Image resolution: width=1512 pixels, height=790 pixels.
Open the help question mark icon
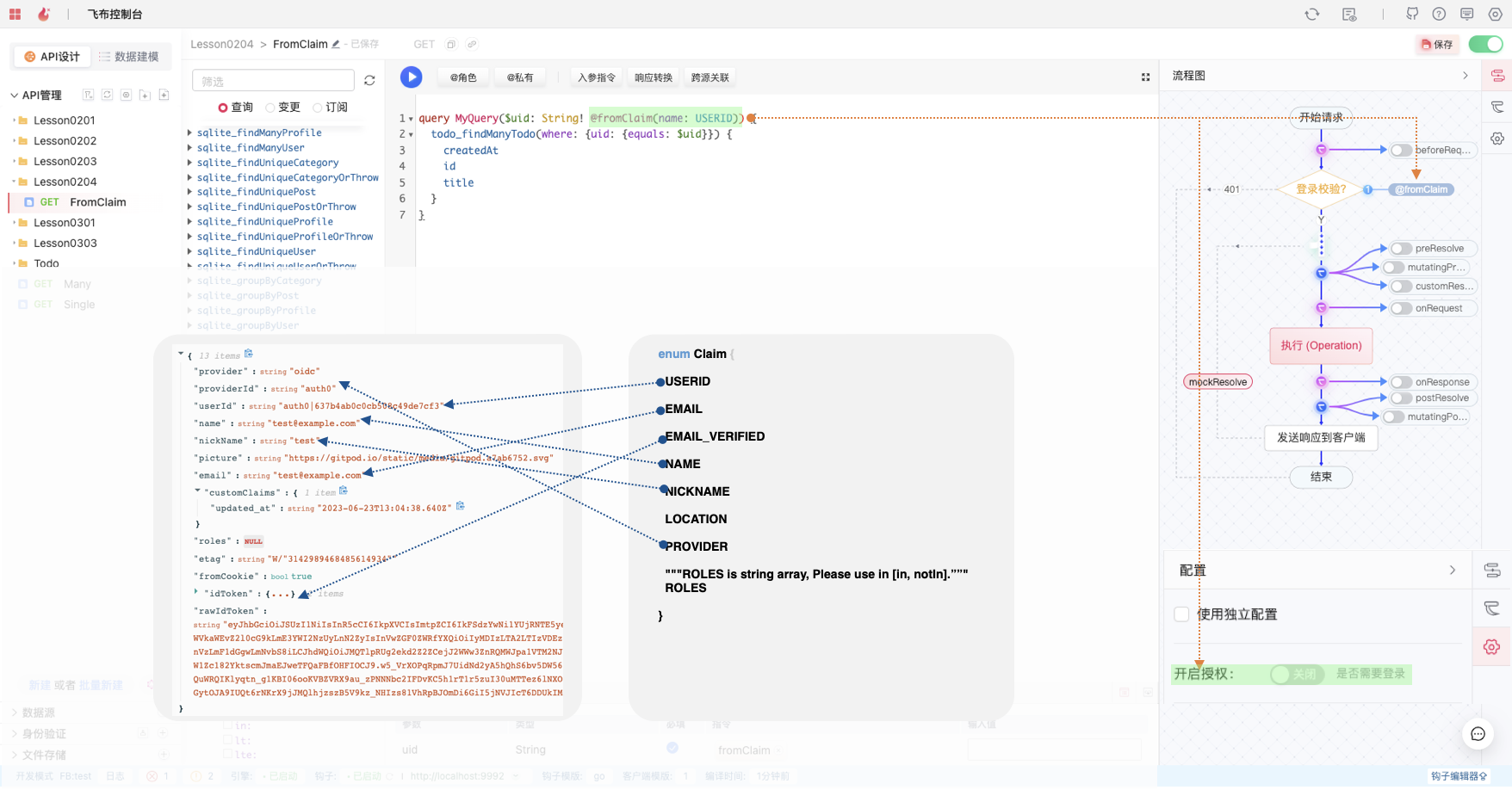coord(1439,14)
